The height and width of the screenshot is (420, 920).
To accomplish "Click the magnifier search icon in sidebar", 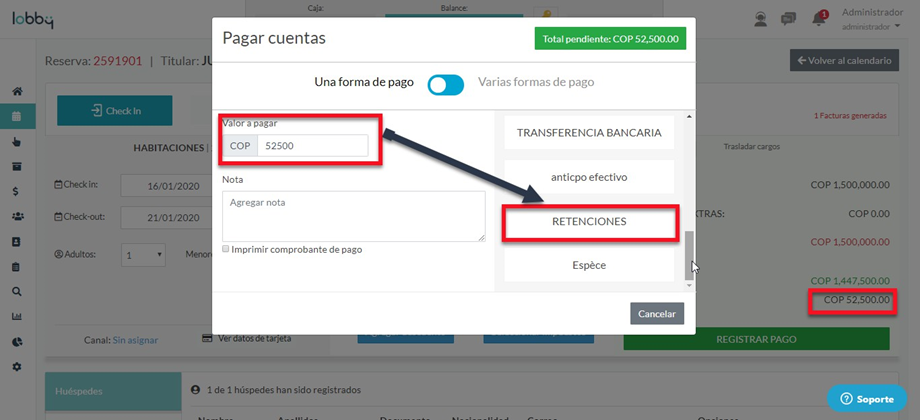I will (16, 292).
